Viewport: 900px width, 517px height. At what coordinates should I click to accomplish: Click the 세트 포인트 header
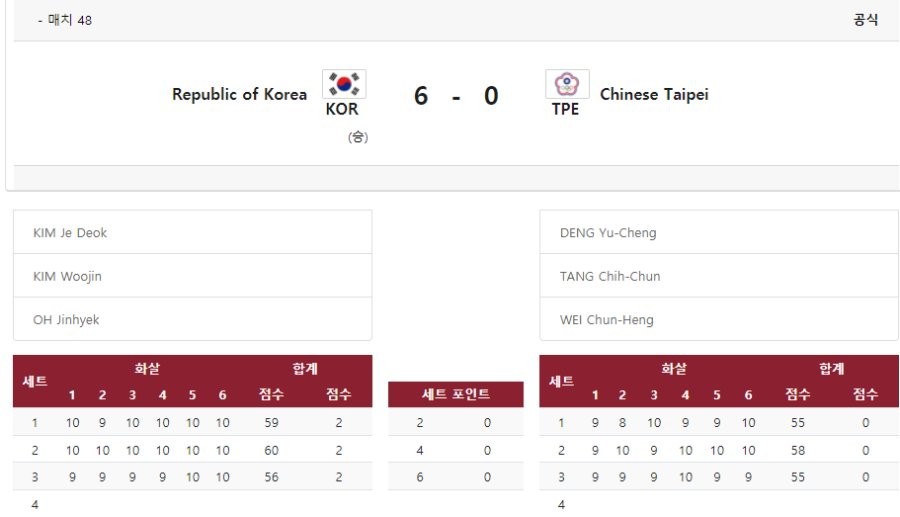point(456,395)
